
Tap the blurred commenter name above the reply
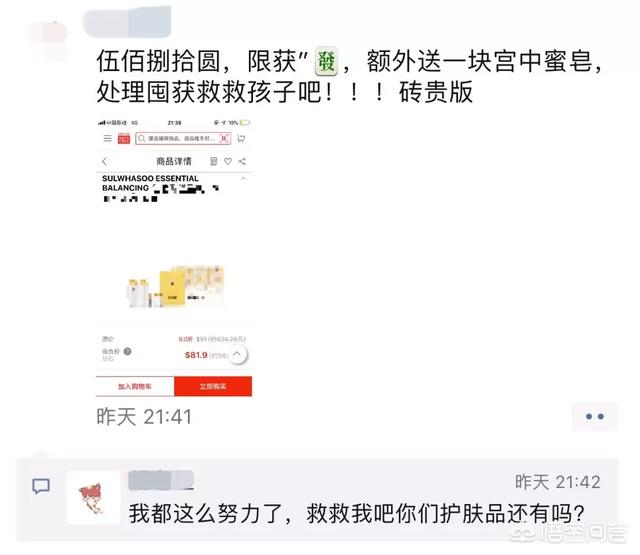pos(161,480)
